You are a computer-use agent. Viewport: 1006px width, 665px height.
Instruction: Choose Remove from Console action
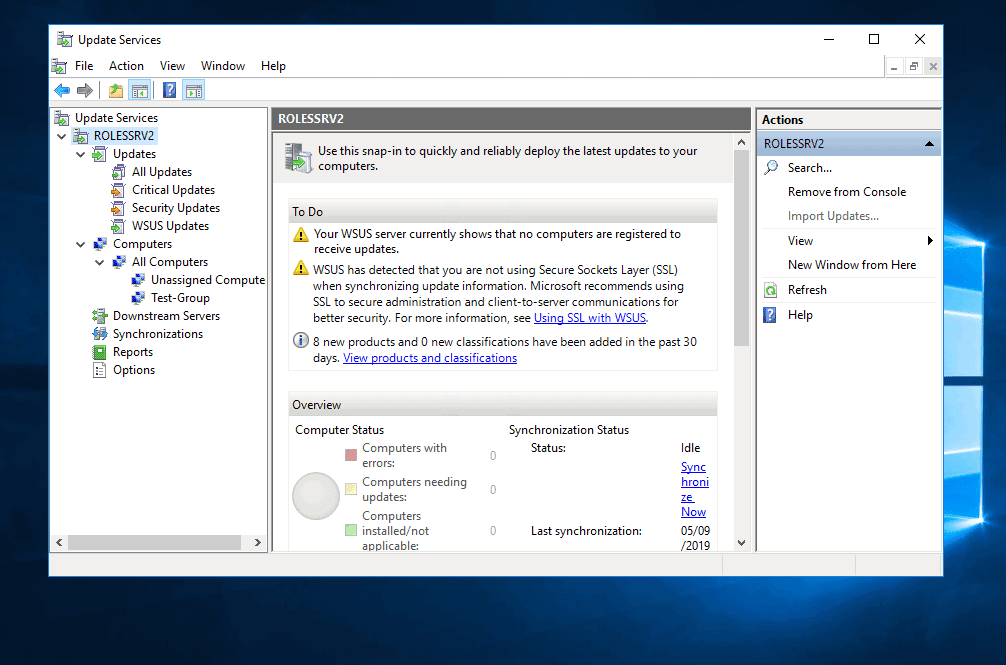click(847, 192)
